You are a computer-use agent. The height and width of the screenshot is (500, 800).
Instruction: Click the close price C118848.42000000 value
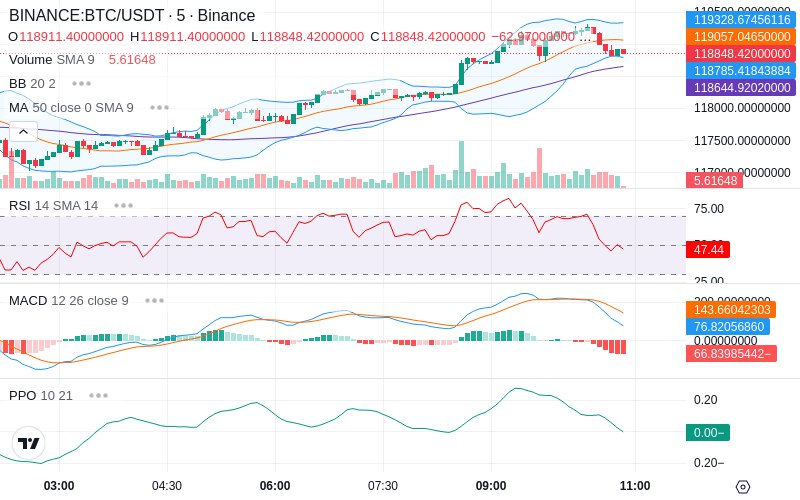(x=428, y=37)
